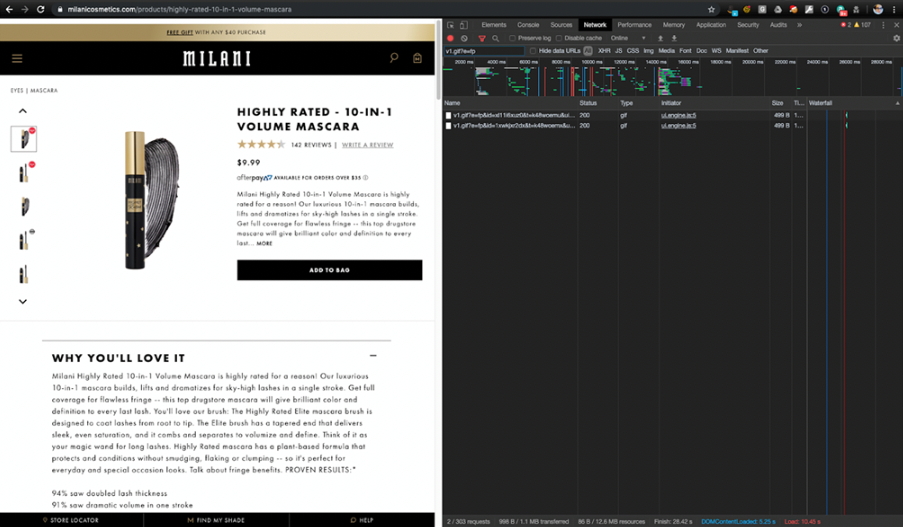Click the page's vertical scrollbar
The image size is (903, 527).
point(438,60)
